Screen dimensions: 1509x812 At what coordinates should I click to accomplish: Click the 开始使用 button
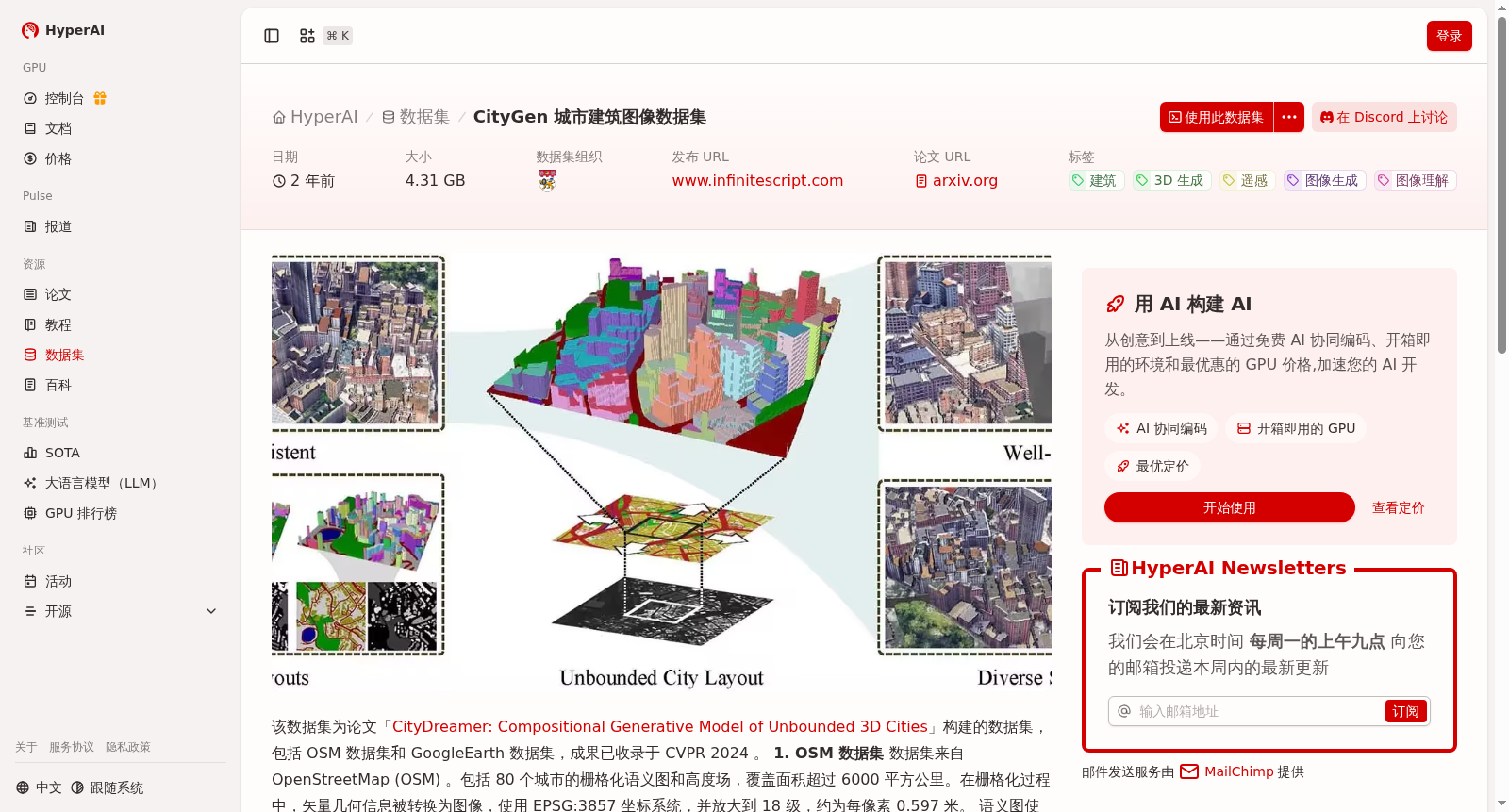1229,507
